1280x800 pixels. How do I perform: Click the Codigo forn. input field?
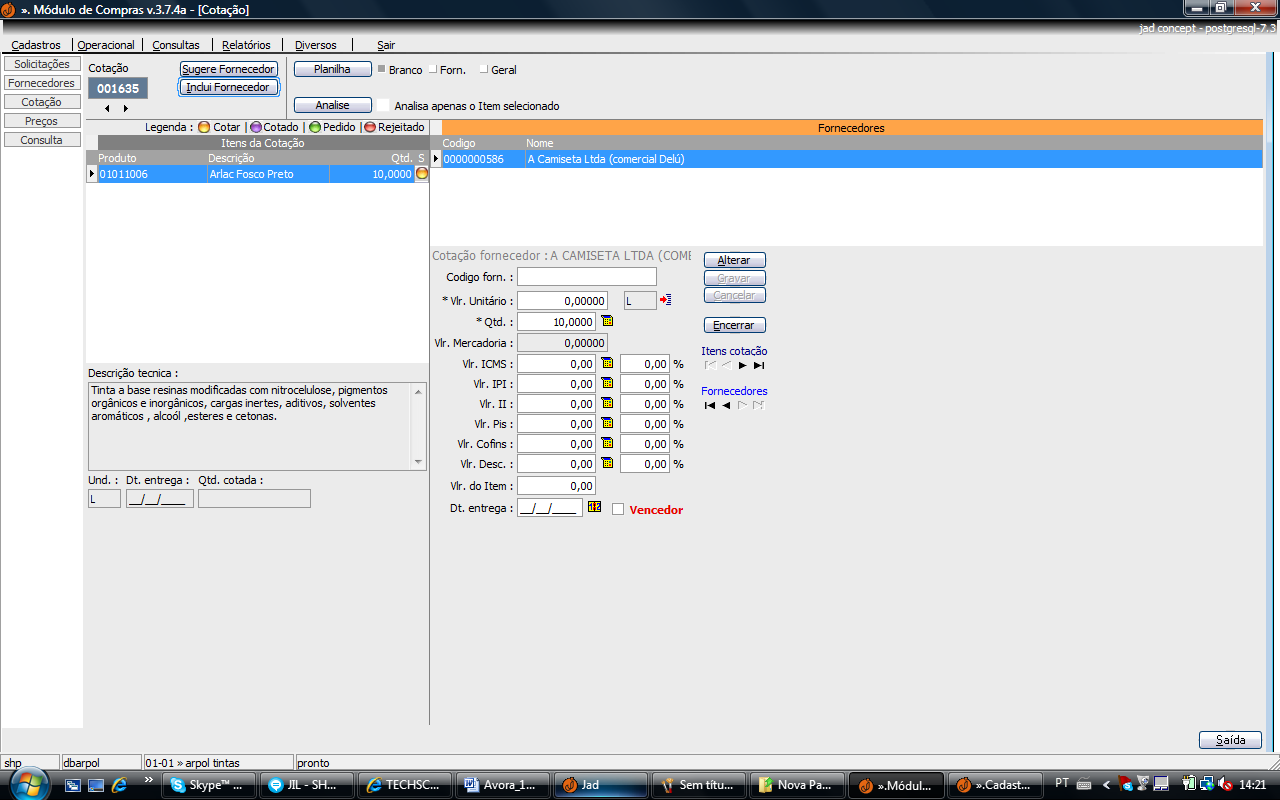[x=587, y=277]
